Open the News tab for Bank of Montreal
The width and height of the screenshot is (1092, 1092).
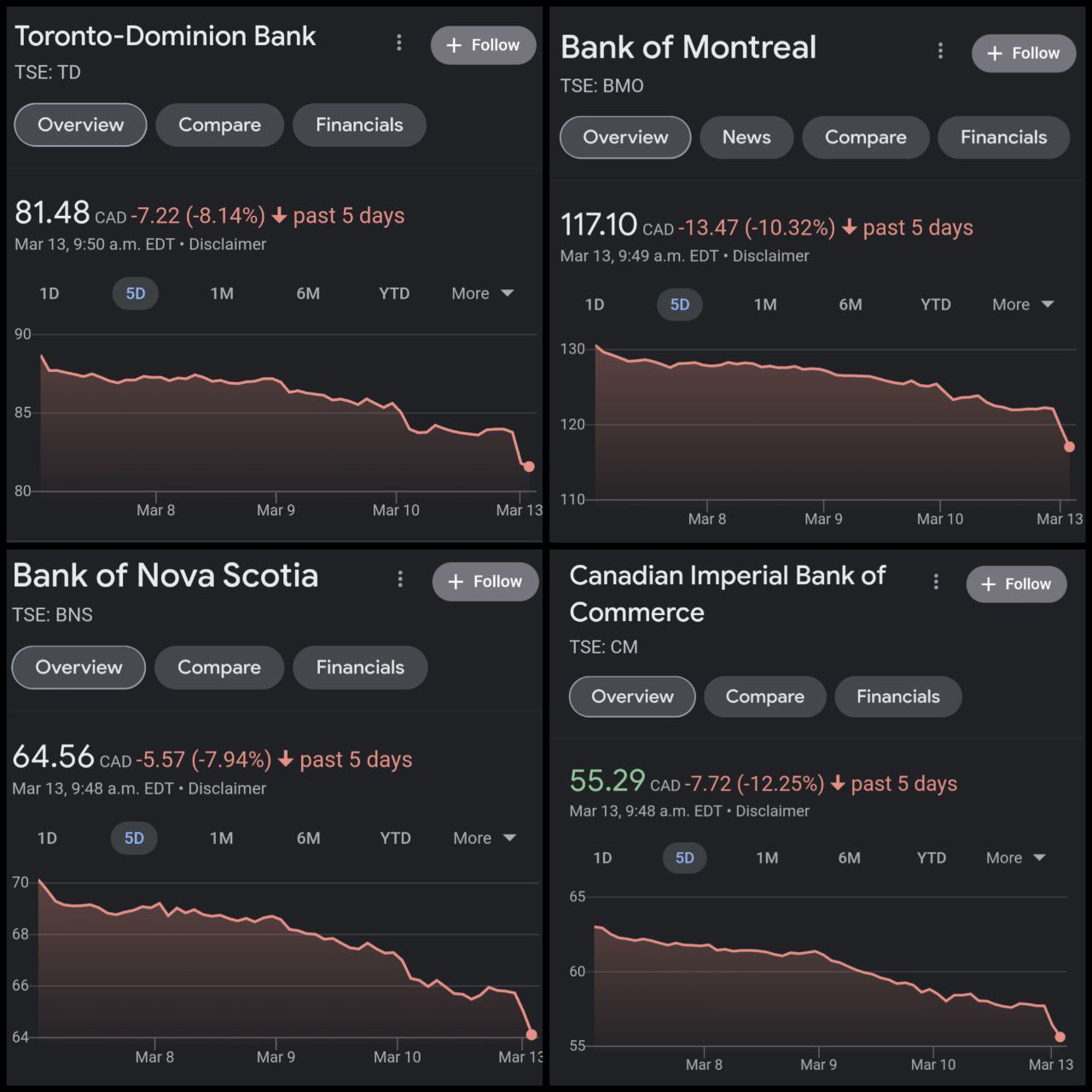[x=746, y=137]
